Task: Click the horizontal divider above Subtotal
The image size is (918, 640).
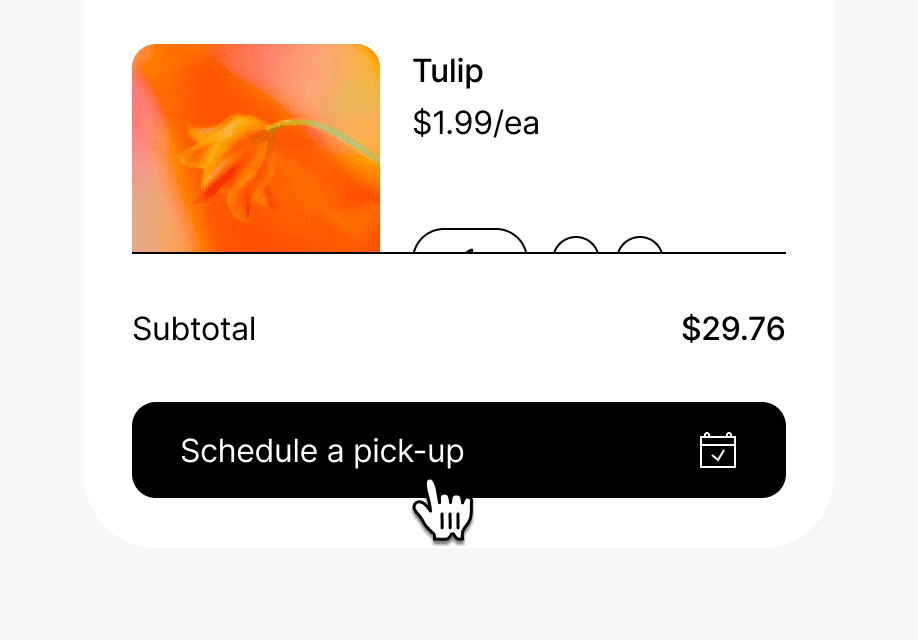Action: [459, 253]
